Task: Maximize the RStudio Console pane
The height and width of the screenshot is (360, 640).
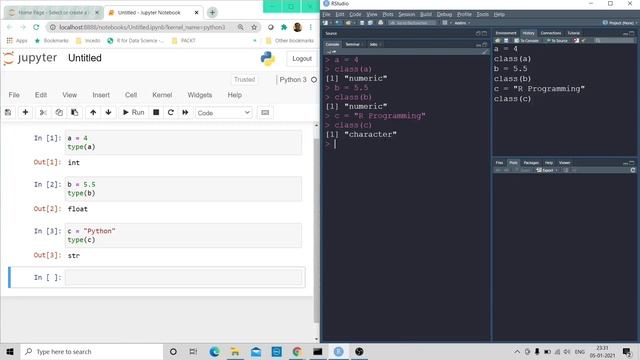Action: pos(484,44)
